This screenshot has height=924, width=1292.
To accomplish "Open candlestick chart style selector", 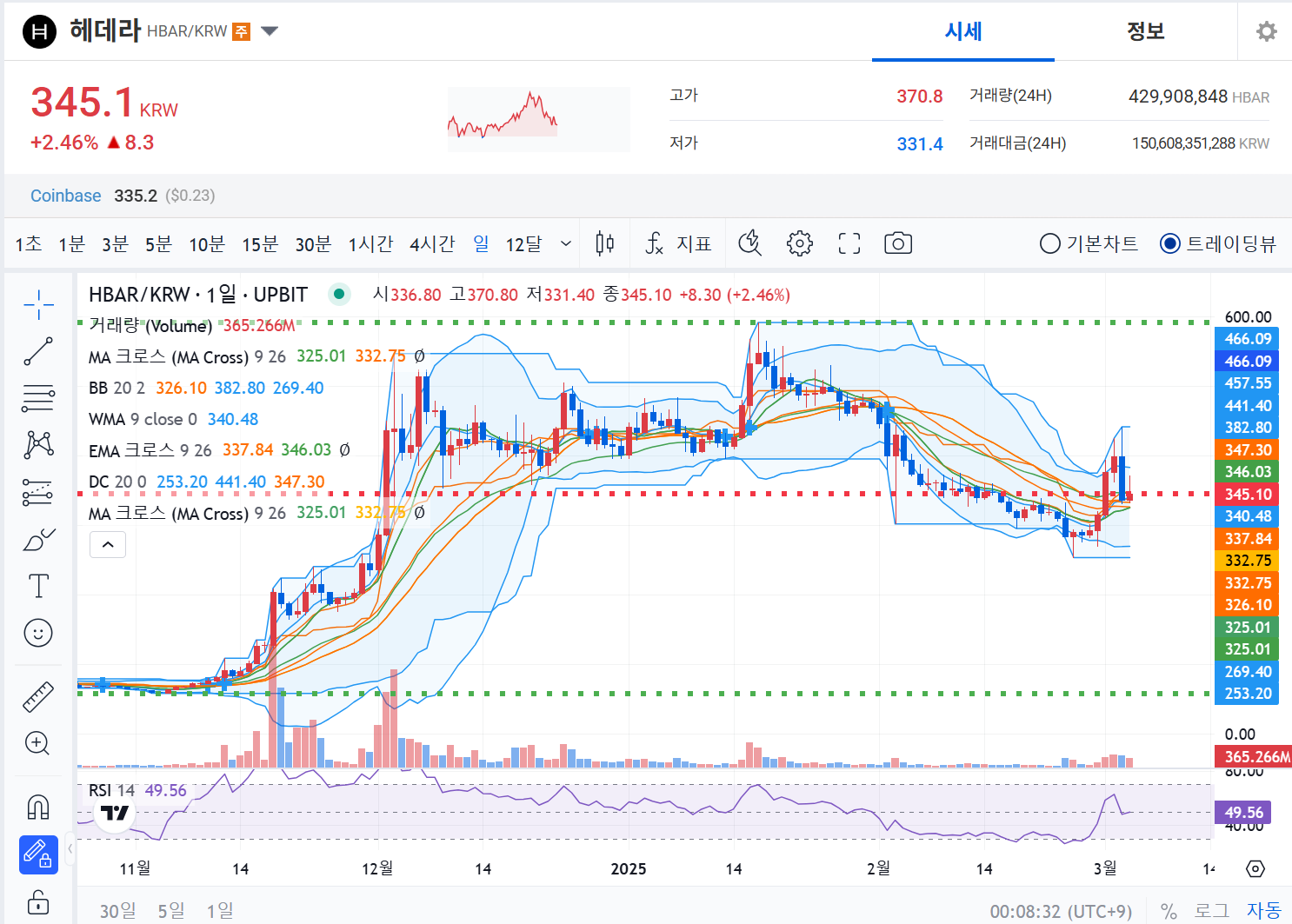I will coord(605,243).
